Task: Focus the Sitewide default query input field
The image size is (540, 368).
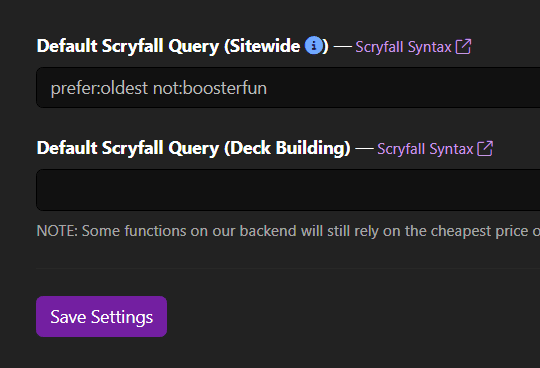Action: 288,87
